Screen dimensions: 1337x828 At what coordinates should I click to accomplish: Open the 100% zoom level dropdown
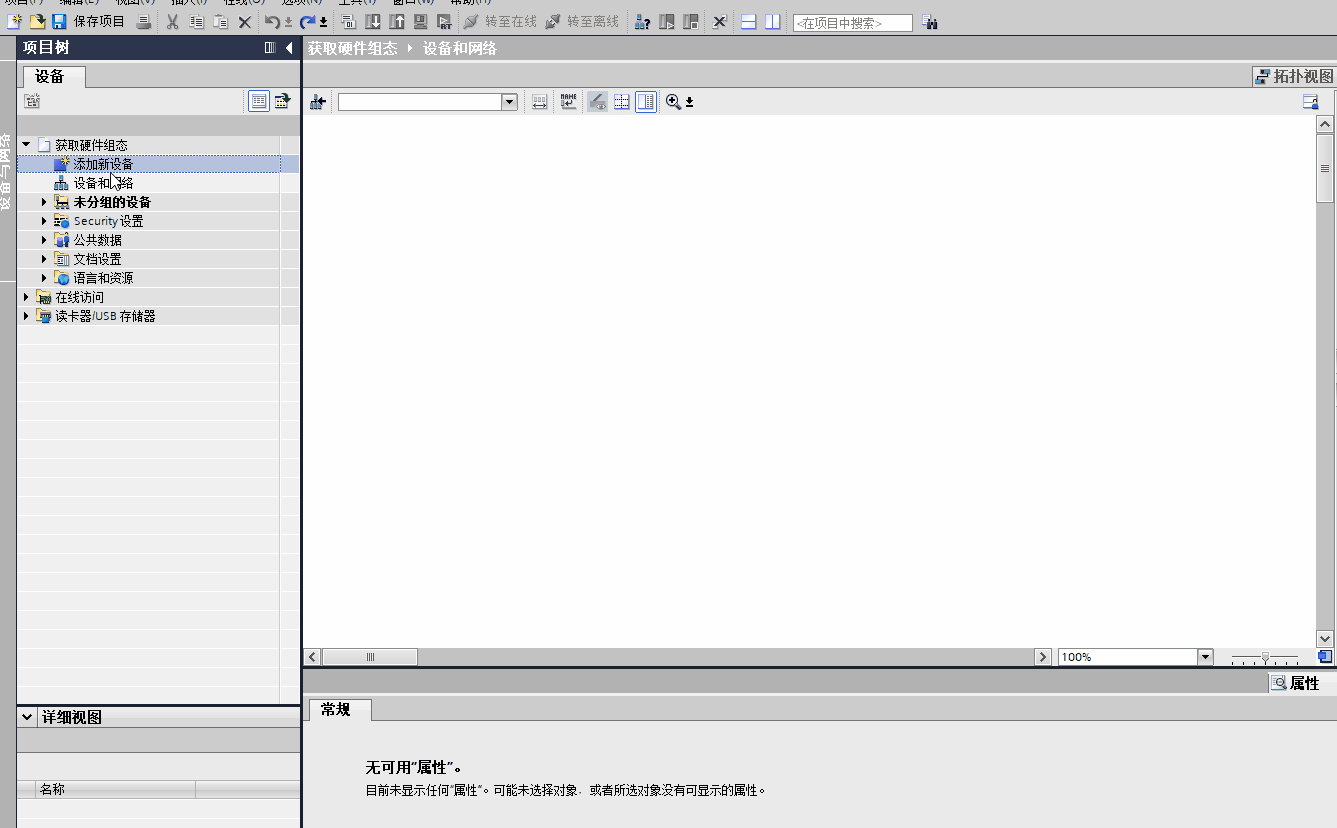pyautogui.click(x=1206, y=657)
